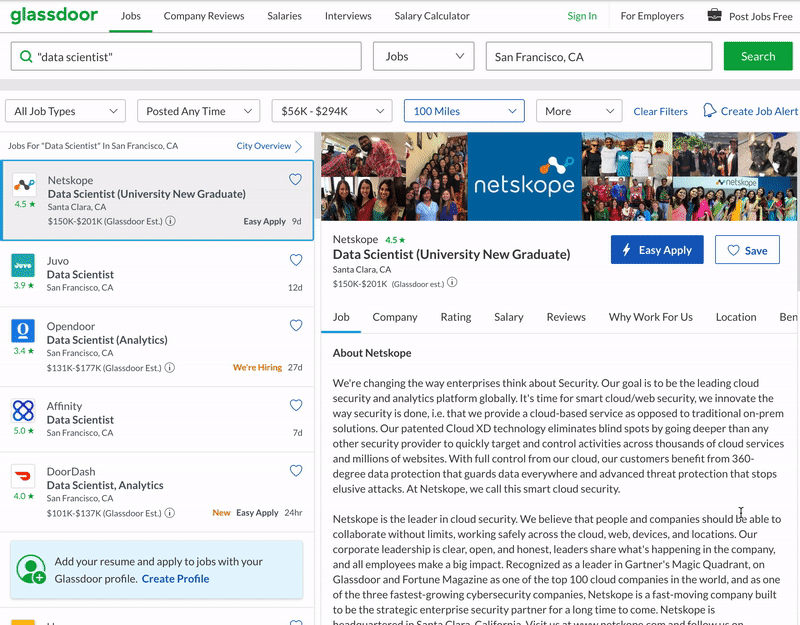
Task: Select the Affinity Data Scientist job title
Action: (80, 420)
